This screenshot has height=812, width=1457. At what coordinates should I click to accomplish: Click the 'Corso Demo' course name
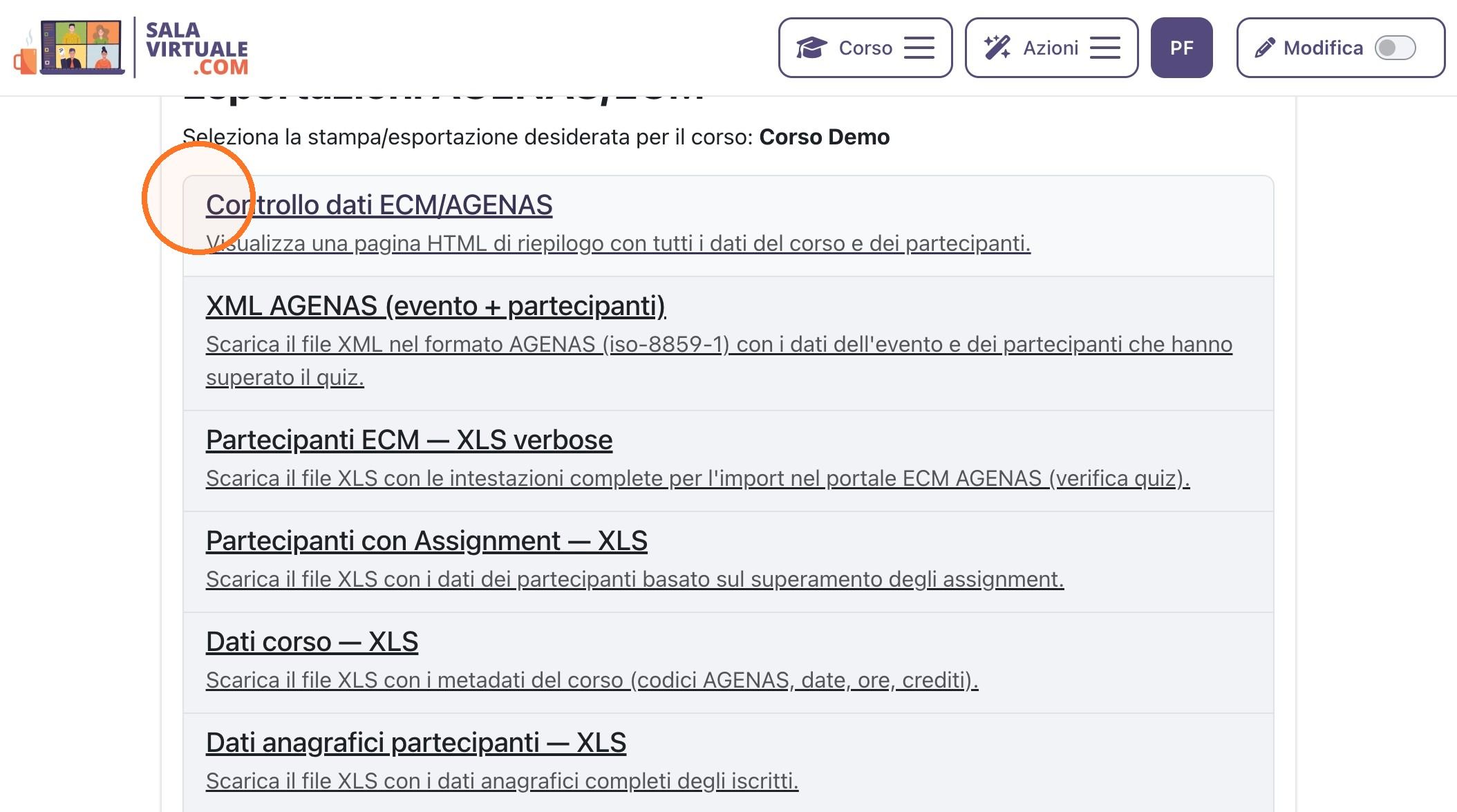824,137
